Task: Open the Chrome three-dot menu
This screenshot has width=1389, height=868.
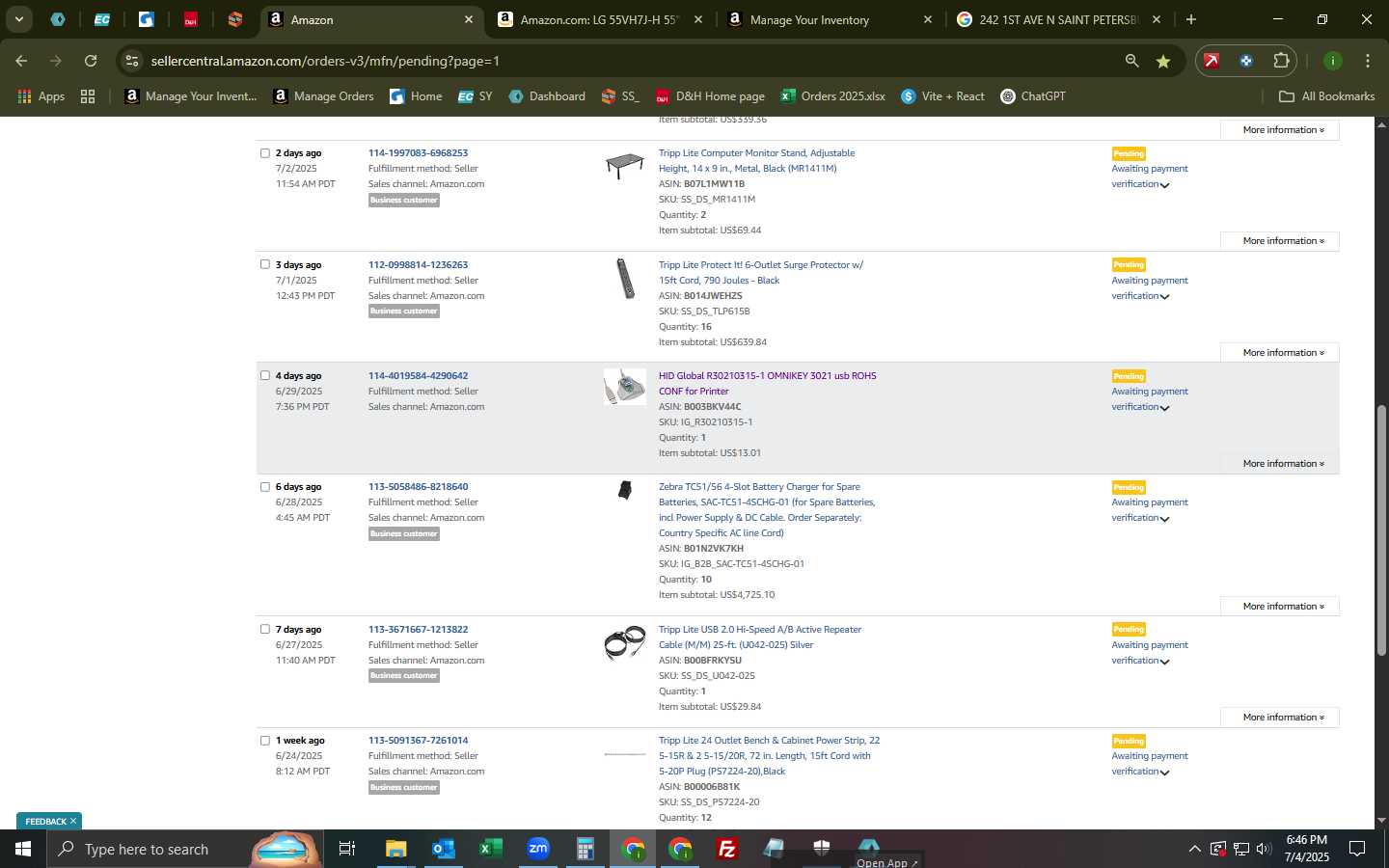Action: [1367, 61]
